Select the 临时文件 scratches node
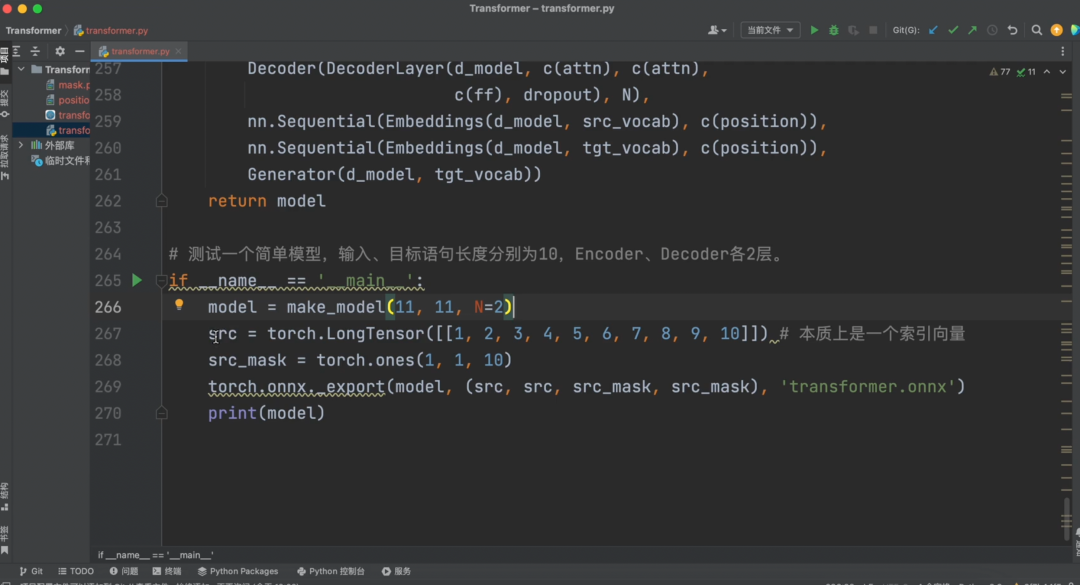This screenshot has height=585, width=1080. (x=61, y=161)
